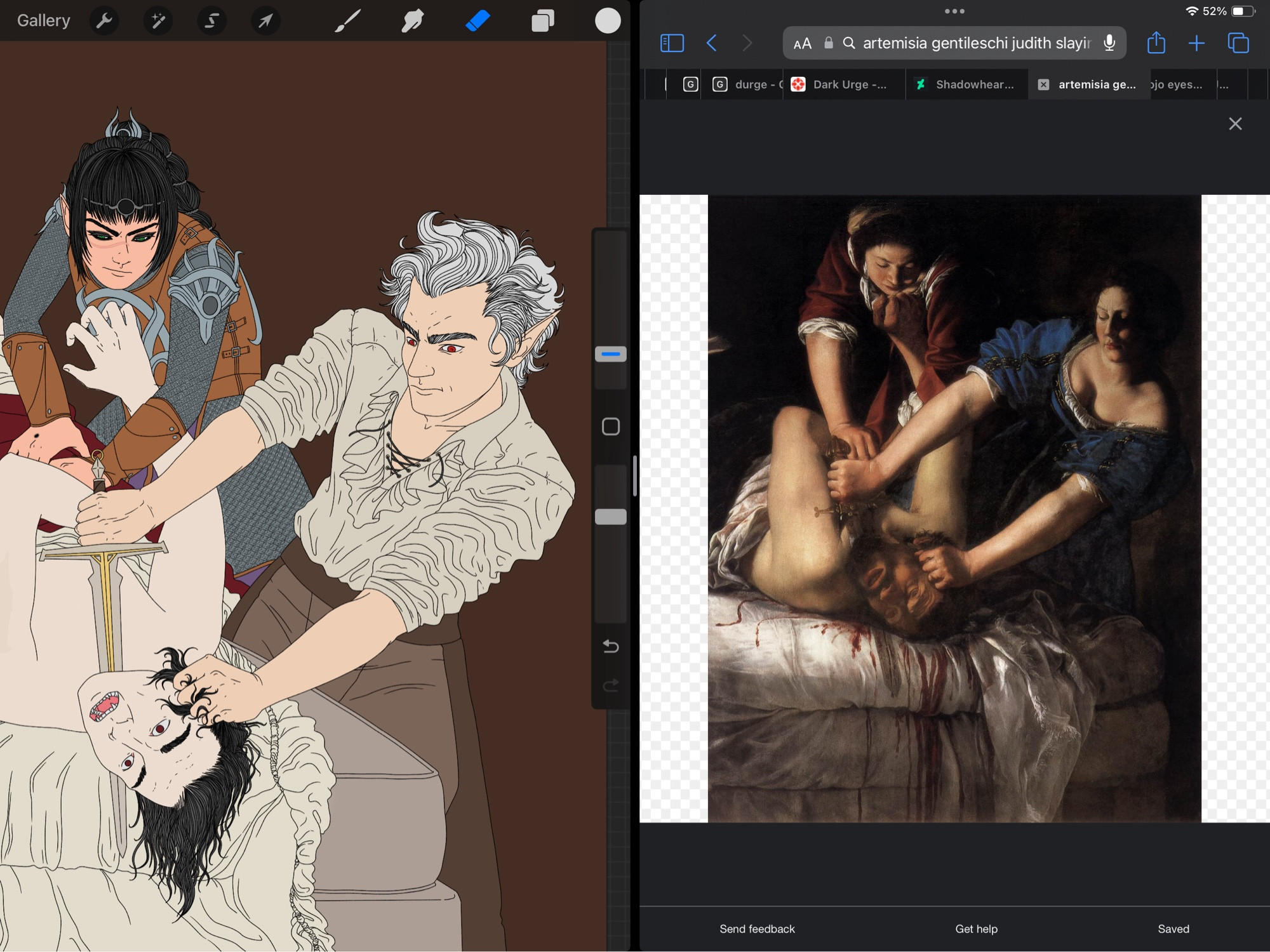Viewport: 1270px width, 952px height.
Task: Select the Smudge tool in Procreate
Action: click(413, 21)
